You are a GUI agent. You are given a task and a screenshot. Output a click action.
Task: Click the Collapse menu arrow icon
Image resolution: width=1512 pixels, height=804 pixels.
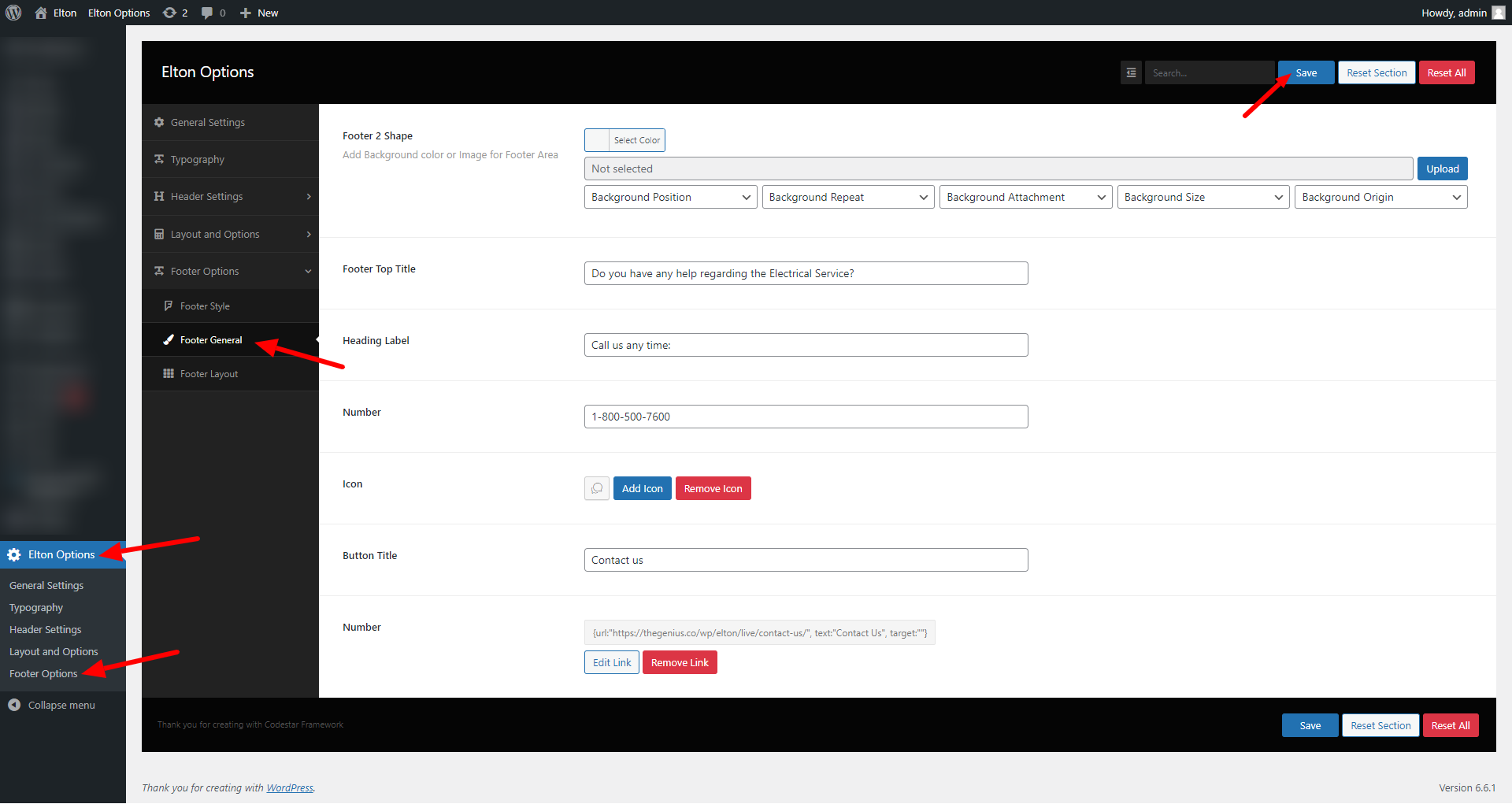(14, 705)
